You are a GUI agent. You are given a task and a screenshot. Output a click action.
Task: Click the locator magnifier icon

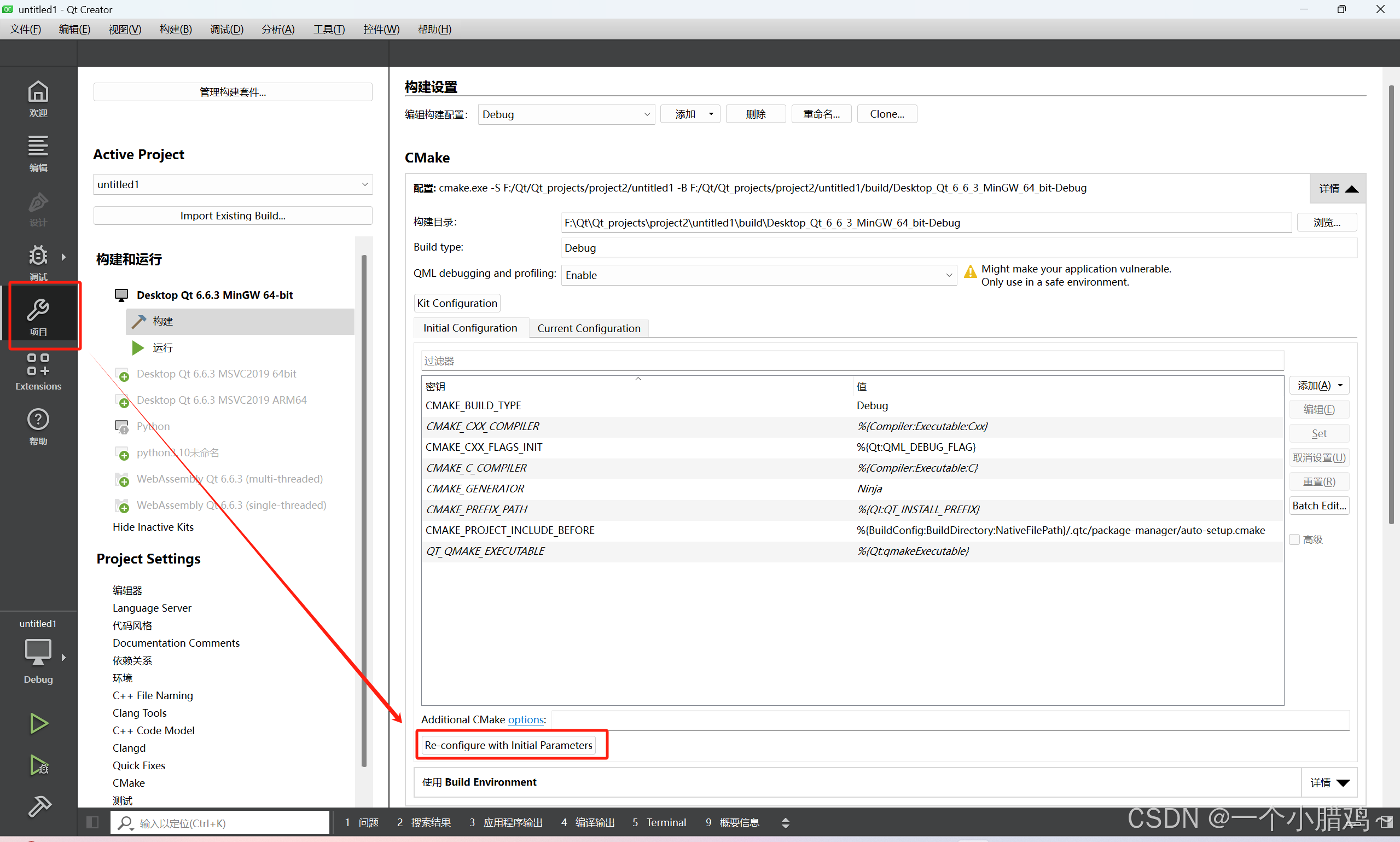[125, 823]
